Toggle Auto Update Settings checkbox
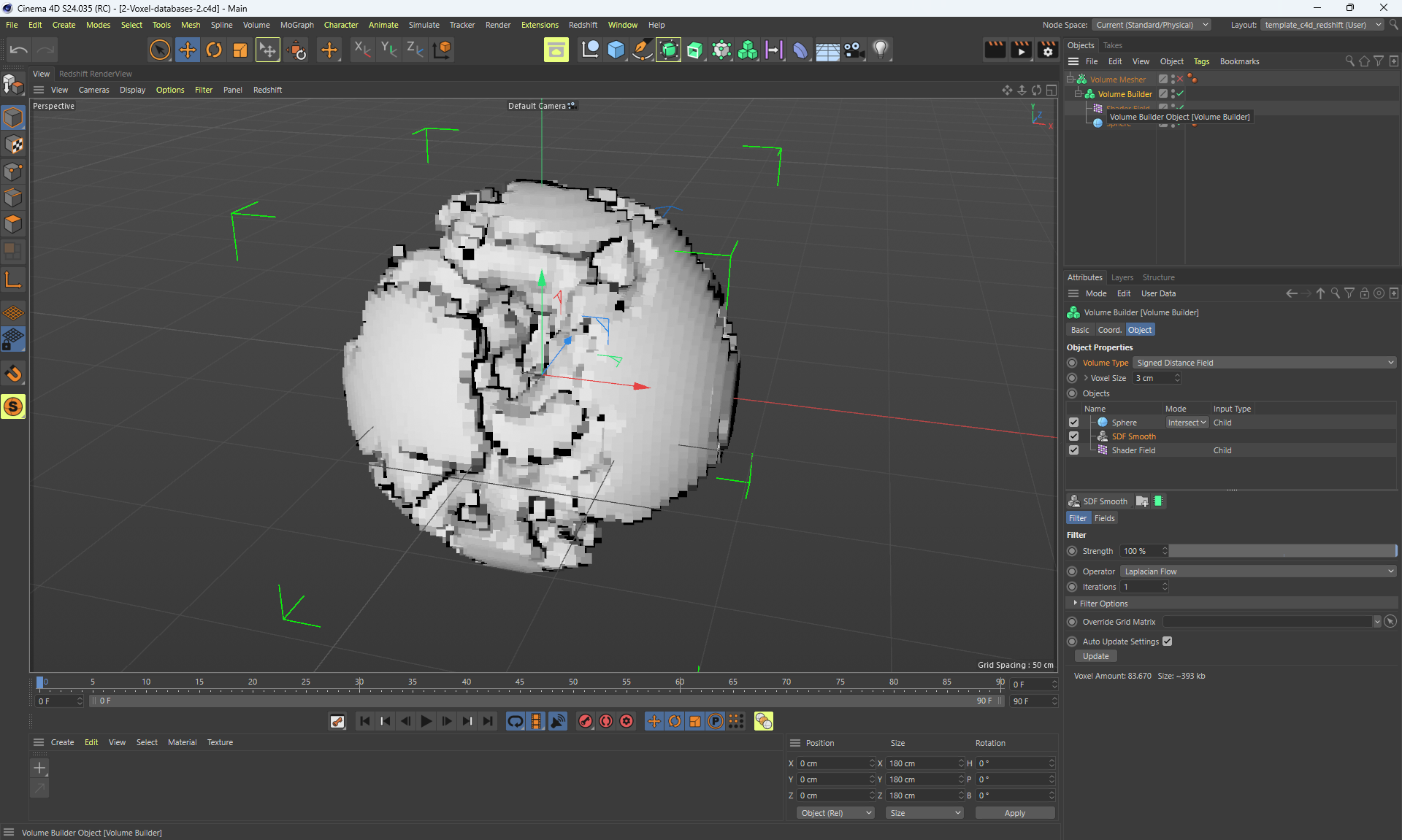This screenshot has width=1402, height=840. 1167,641
